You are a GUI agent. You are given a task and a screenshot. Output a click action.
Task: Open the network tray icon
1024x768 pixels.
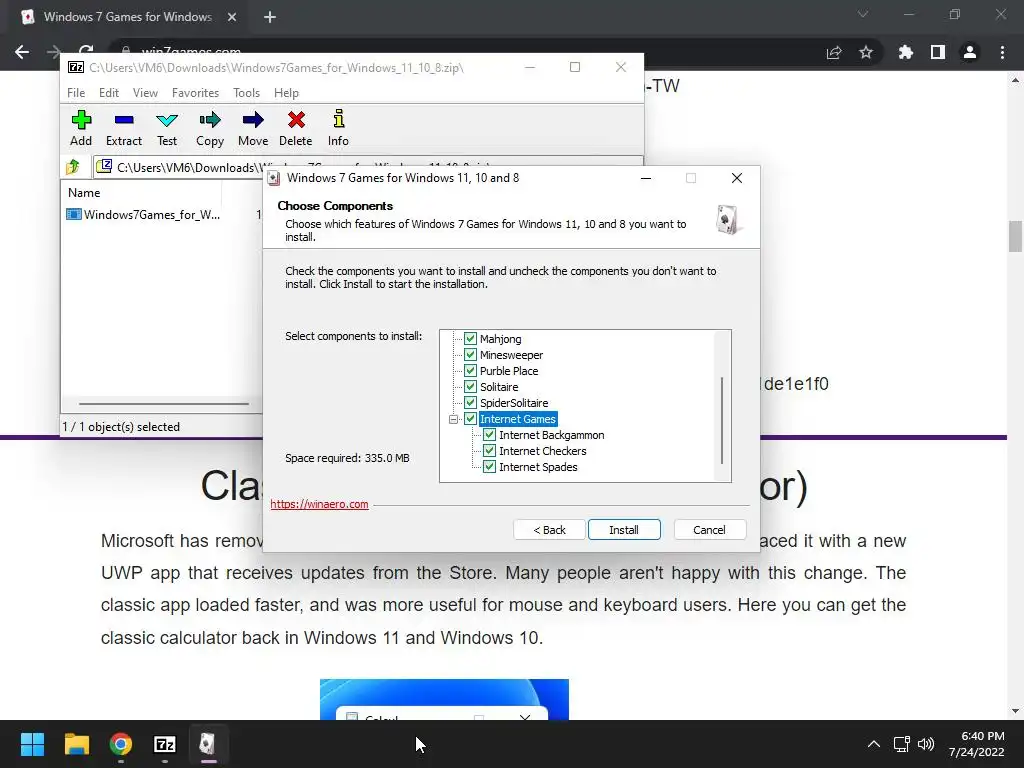point(901,744)
